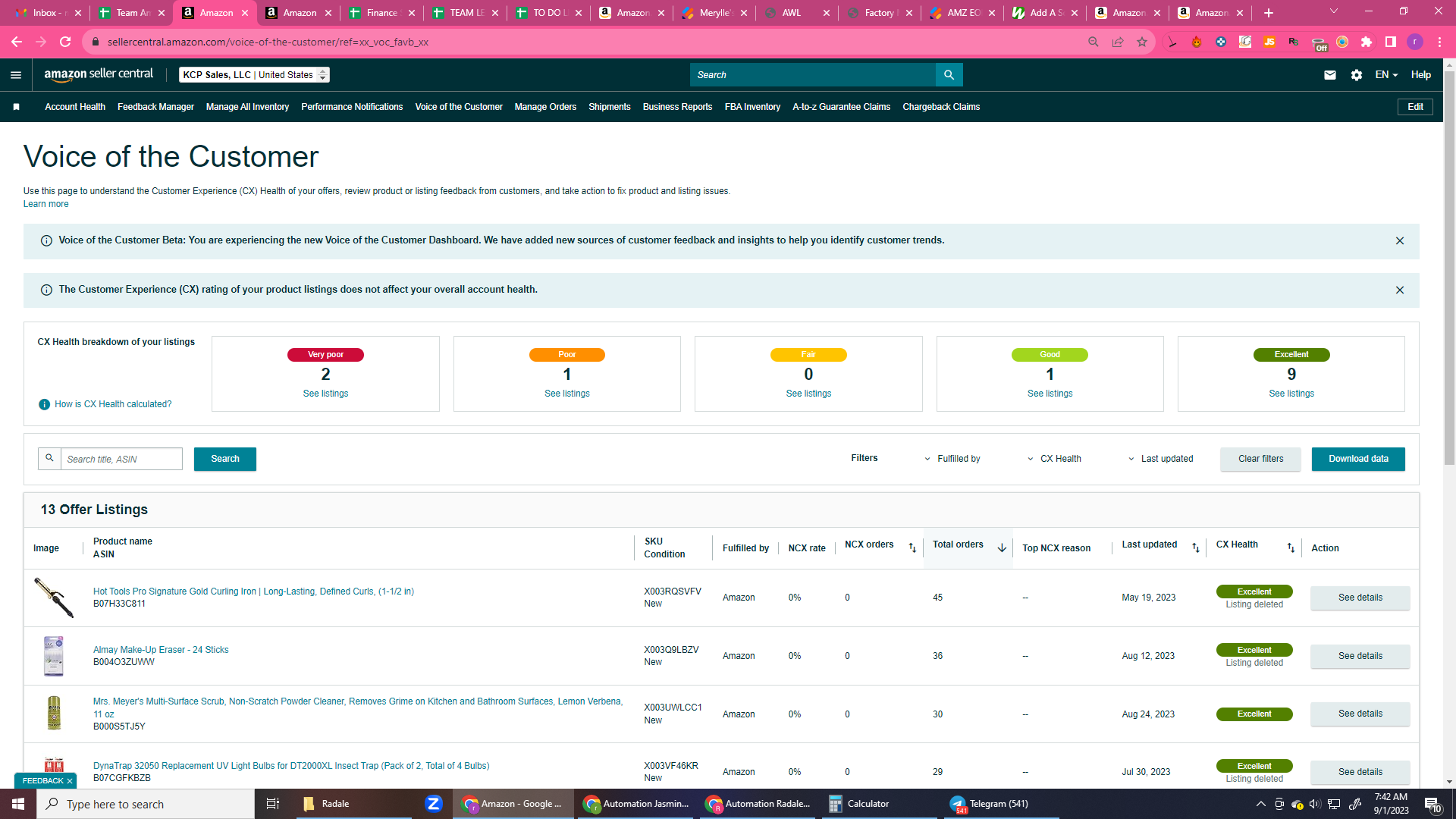This screenshot has height=819, width=1456.
Task: Open the browser extensions puzzle icon
Action: pyautogui.click(x=1367, y=42)
